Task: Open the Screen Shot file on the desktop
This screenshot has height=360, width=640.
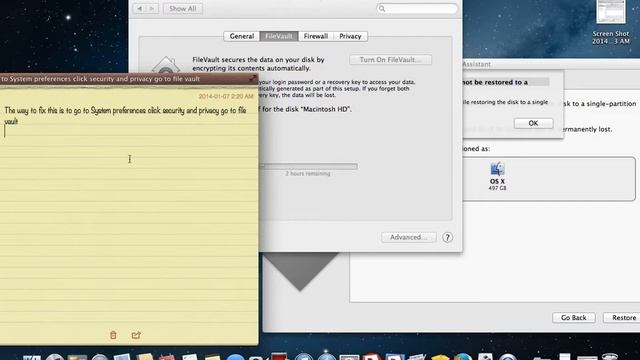Action: point(610,22)
